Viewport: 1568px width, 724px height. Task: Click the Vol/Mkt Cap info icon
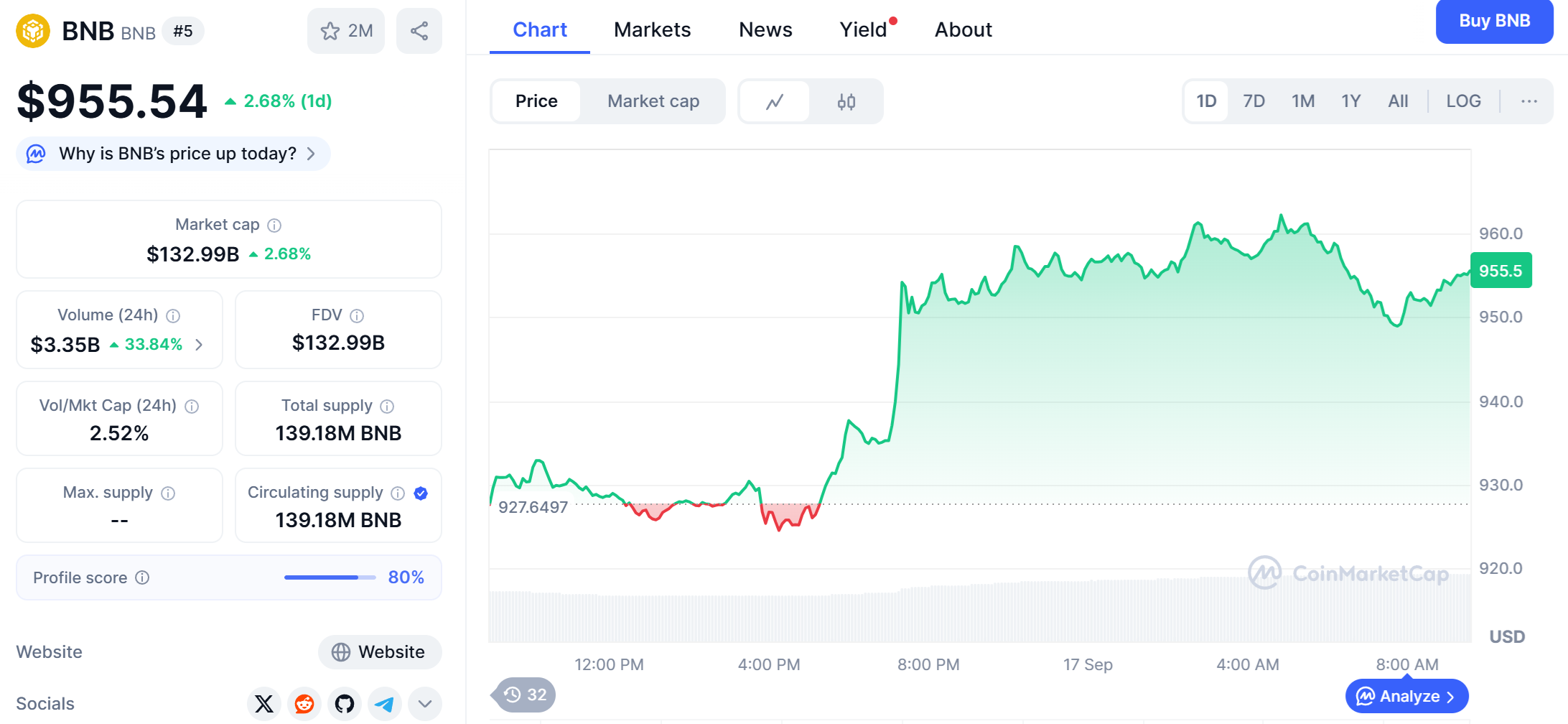(192, 407)
